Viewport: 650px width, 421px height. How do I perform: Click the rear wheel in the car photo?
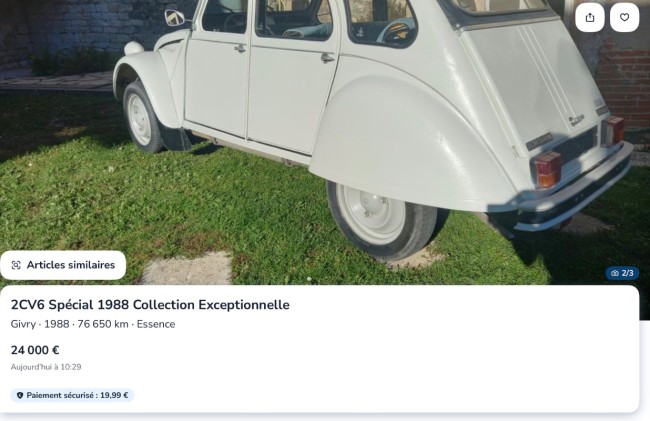pyautogui.click(x=382, y=221)
